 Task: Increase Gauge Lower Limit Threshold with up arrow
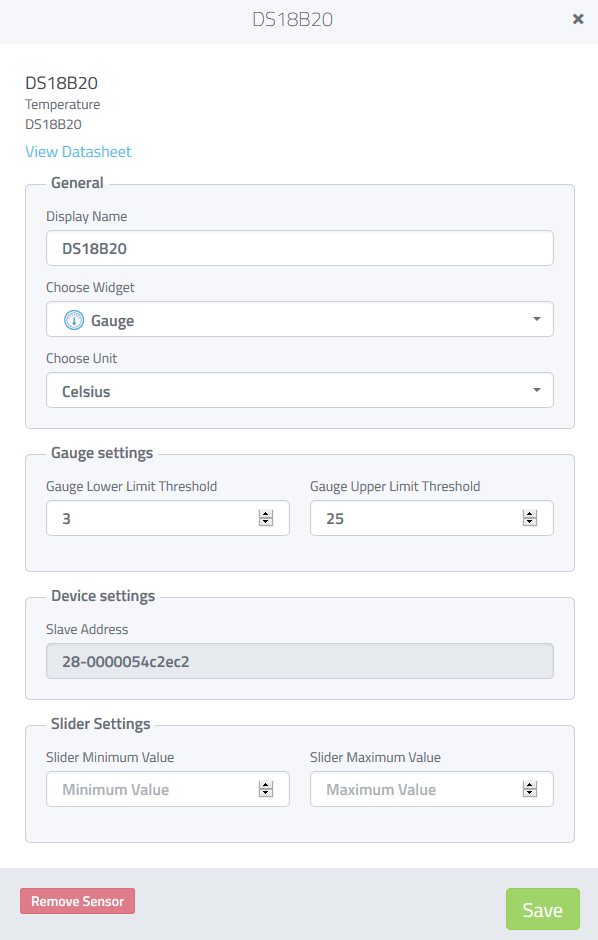266,514
